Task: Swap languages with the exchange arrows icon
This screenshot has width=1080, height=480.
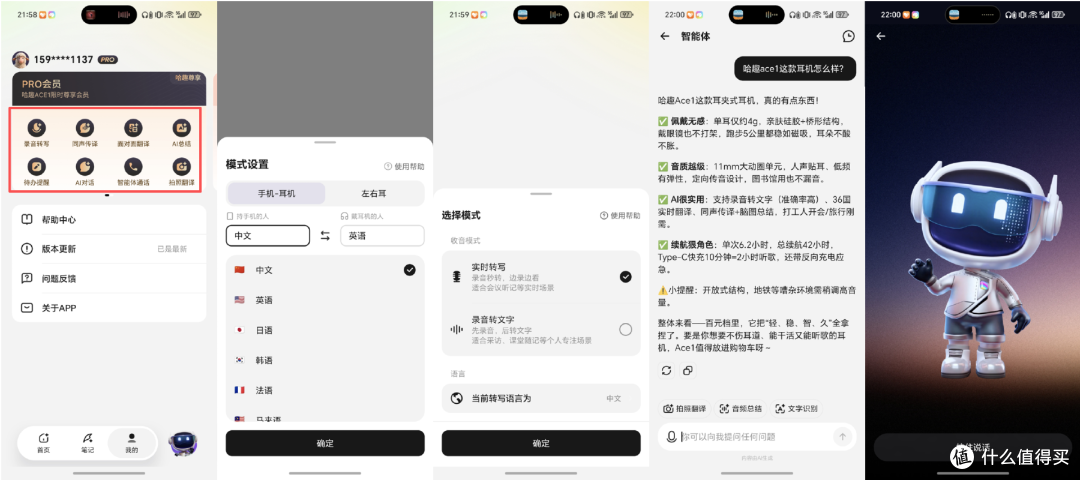Action: click(325, 236)
